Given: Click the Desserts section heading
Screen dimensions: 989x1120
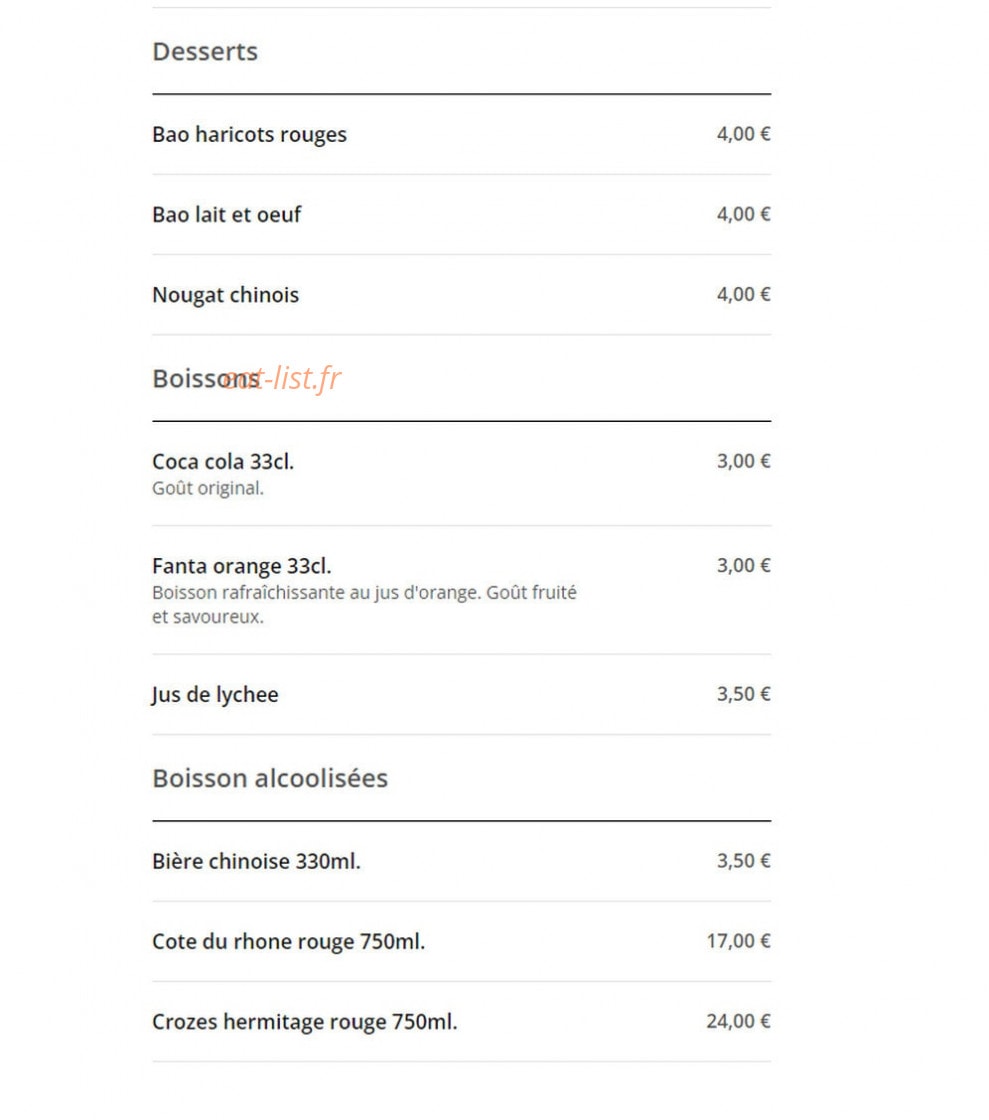Looking at the screenshot, I should (205, 51).
